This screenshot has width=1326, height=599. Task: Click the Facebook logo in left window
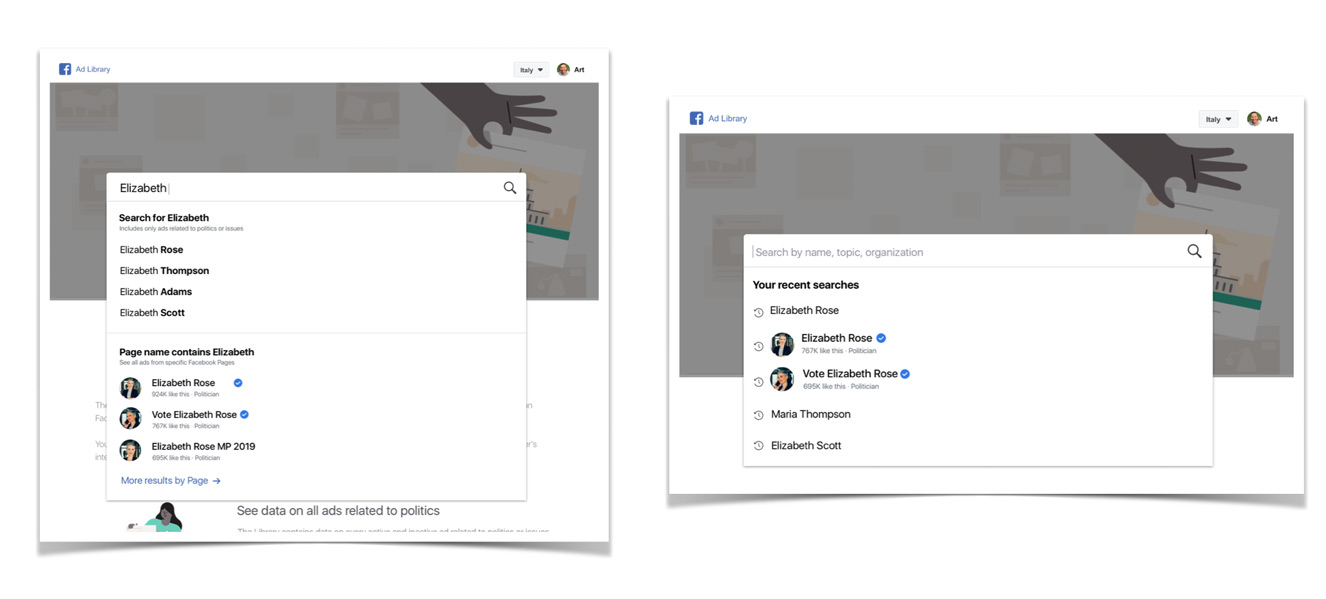pos(65,69)
